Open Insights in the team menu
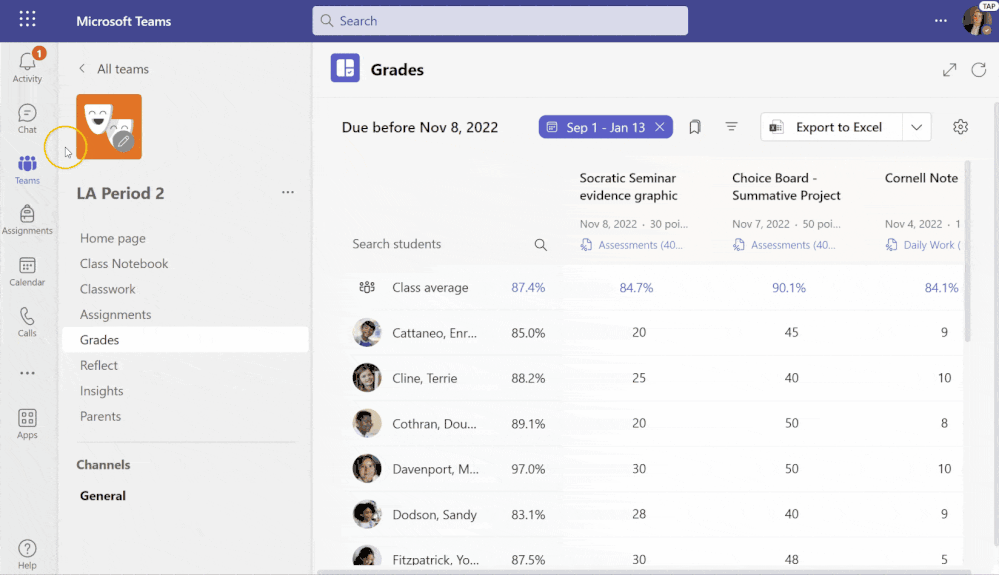The width and height of the screenshot is (999, 575). click(x=101, y=391)
